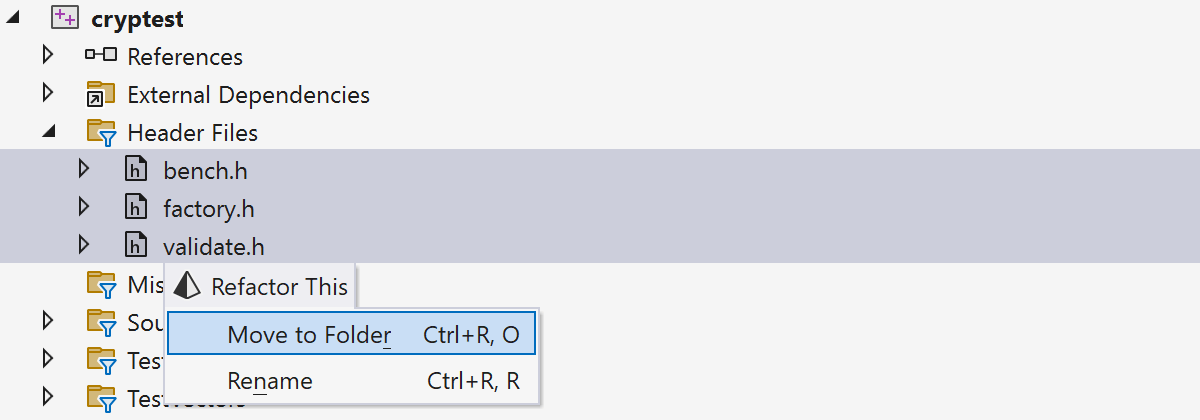Collapse the Header Files folder

[x=48, y=133]
